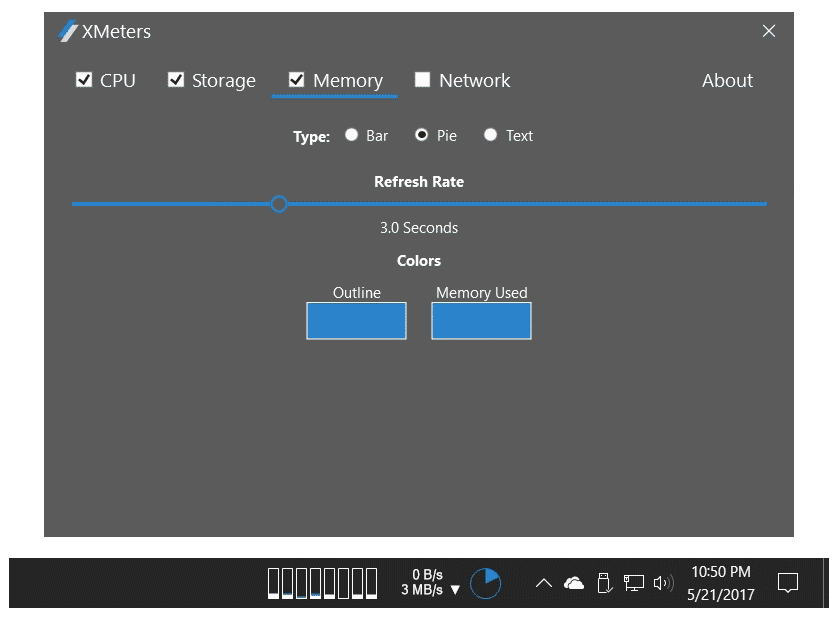The image size is (837, 618).
Task: Click the XMeters logo in the titlebar
Action: tap(66, 31)
